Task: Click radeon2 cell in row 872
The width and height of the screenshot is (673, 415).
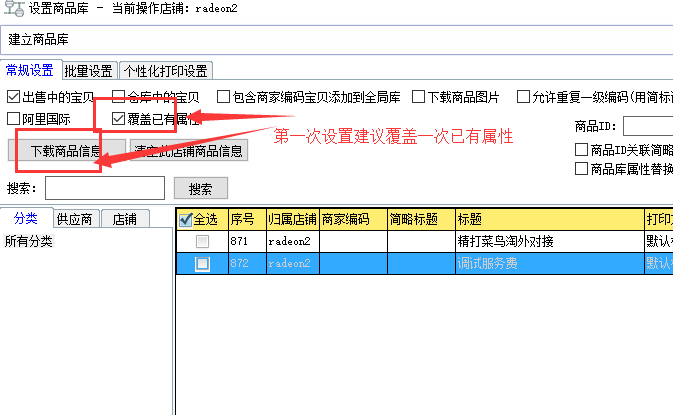Action: 293,264
